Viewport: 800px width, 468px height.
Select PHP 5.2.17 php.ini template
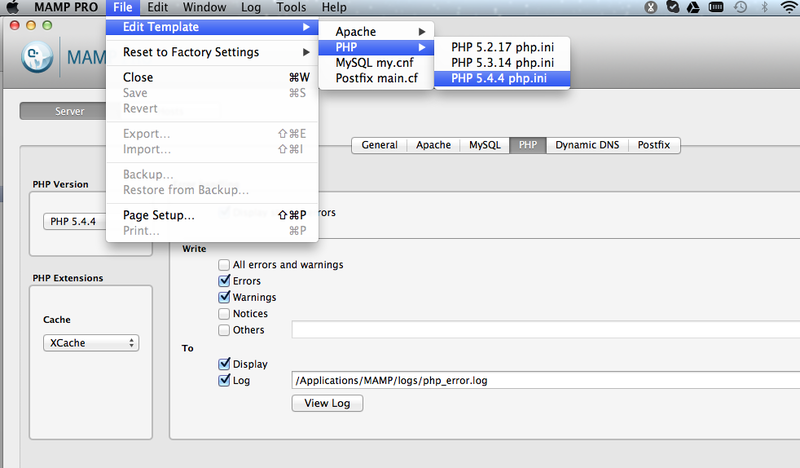(502, 47)
